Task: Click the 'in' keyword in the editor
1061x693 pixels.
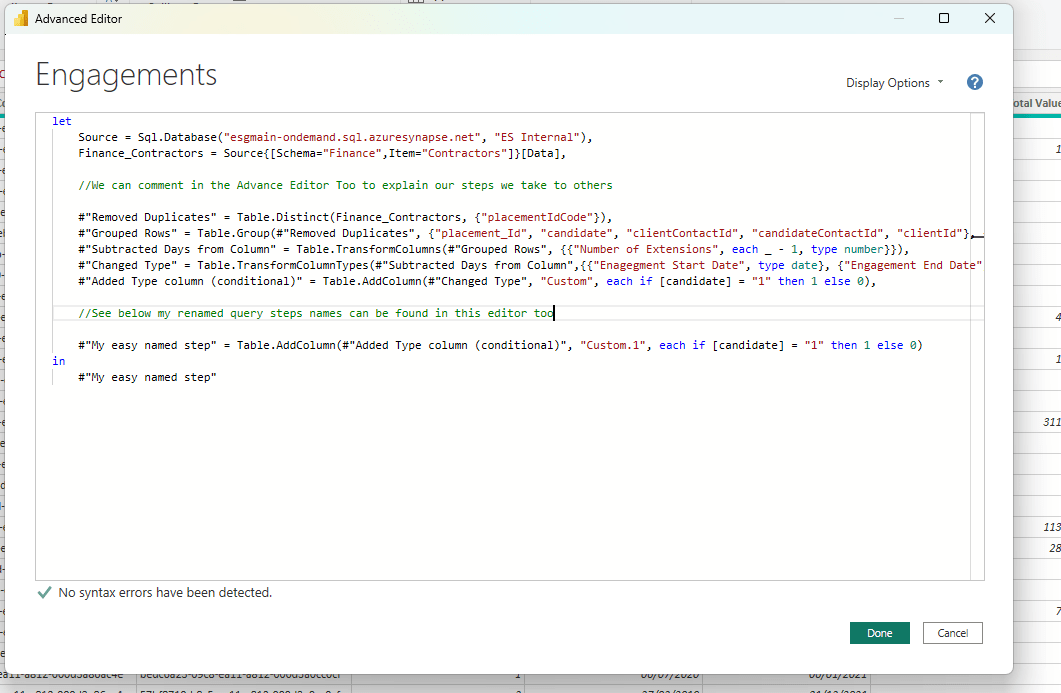Action: [58, 361]
